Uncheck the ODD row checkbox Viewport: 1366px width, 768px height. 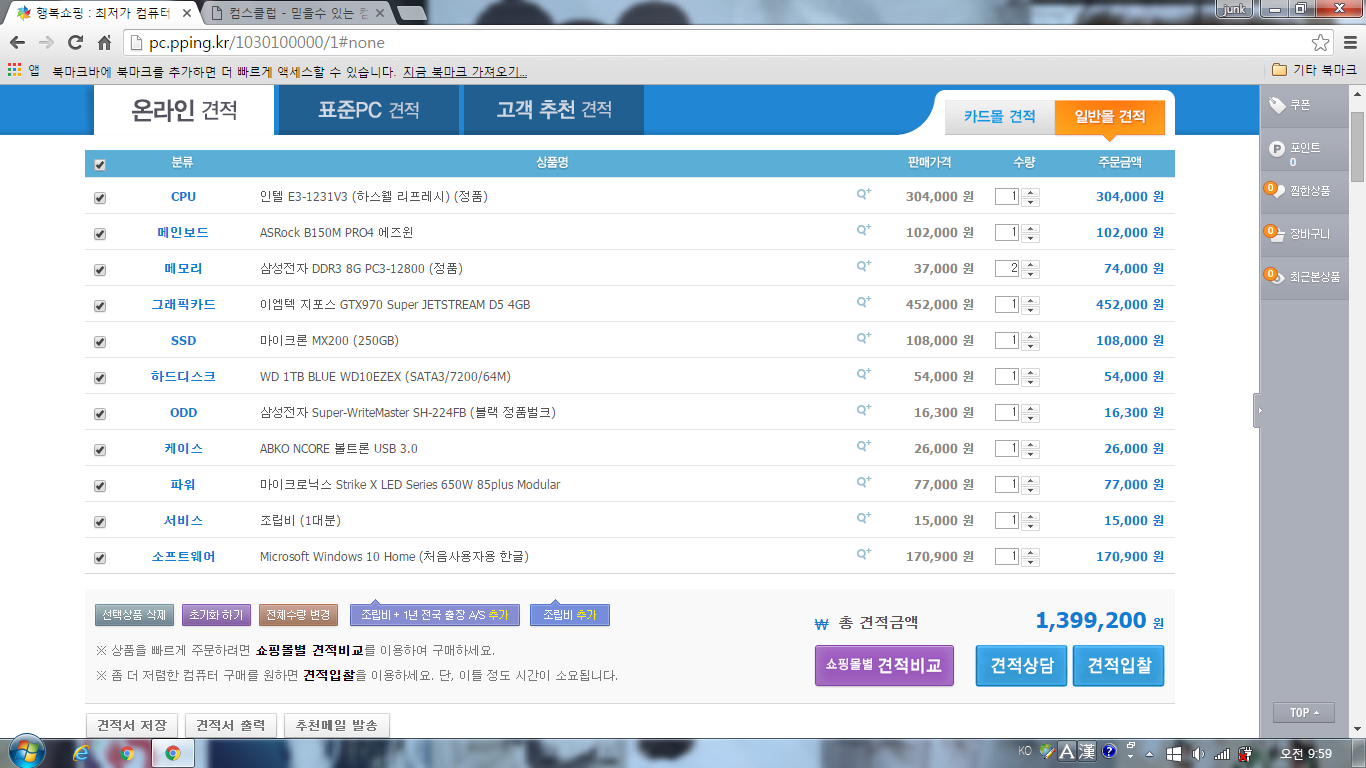pos(99,414)
